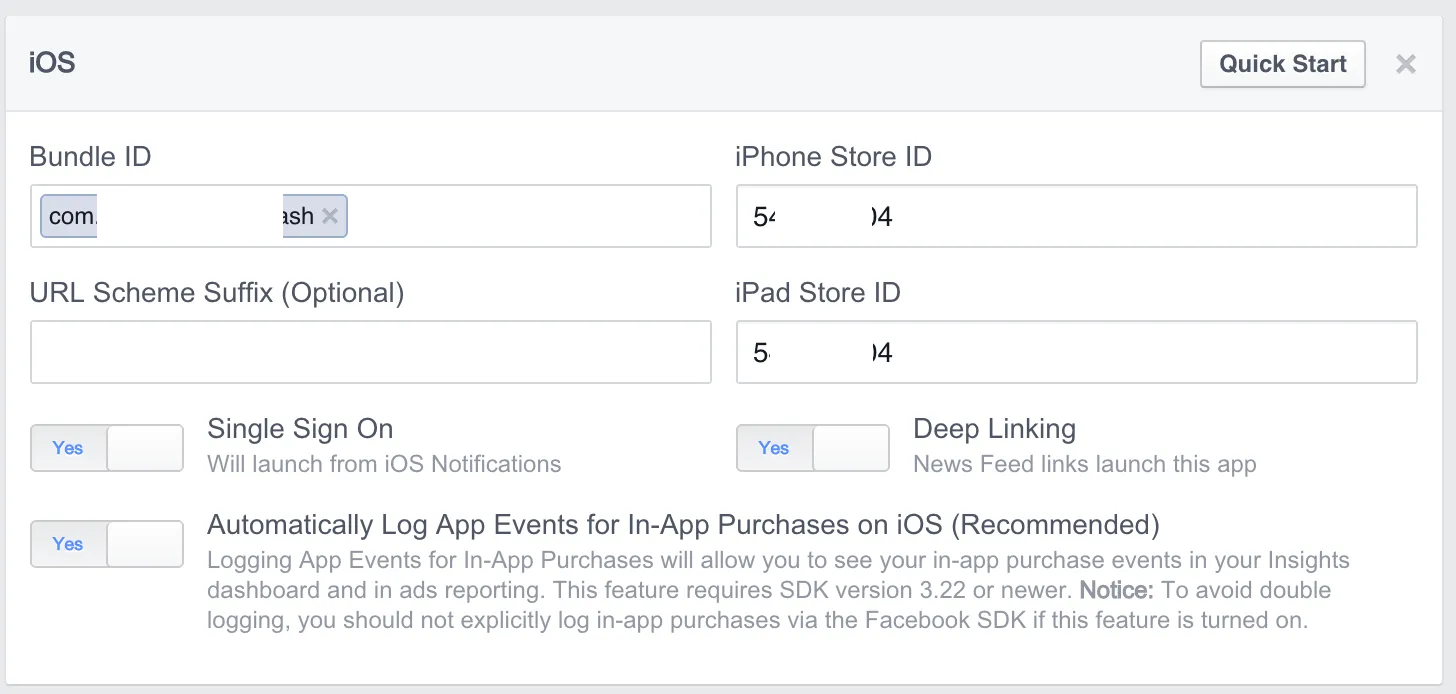Click the Quick Start button
Screen dimensions: 1456x694
pos(1282,64)
